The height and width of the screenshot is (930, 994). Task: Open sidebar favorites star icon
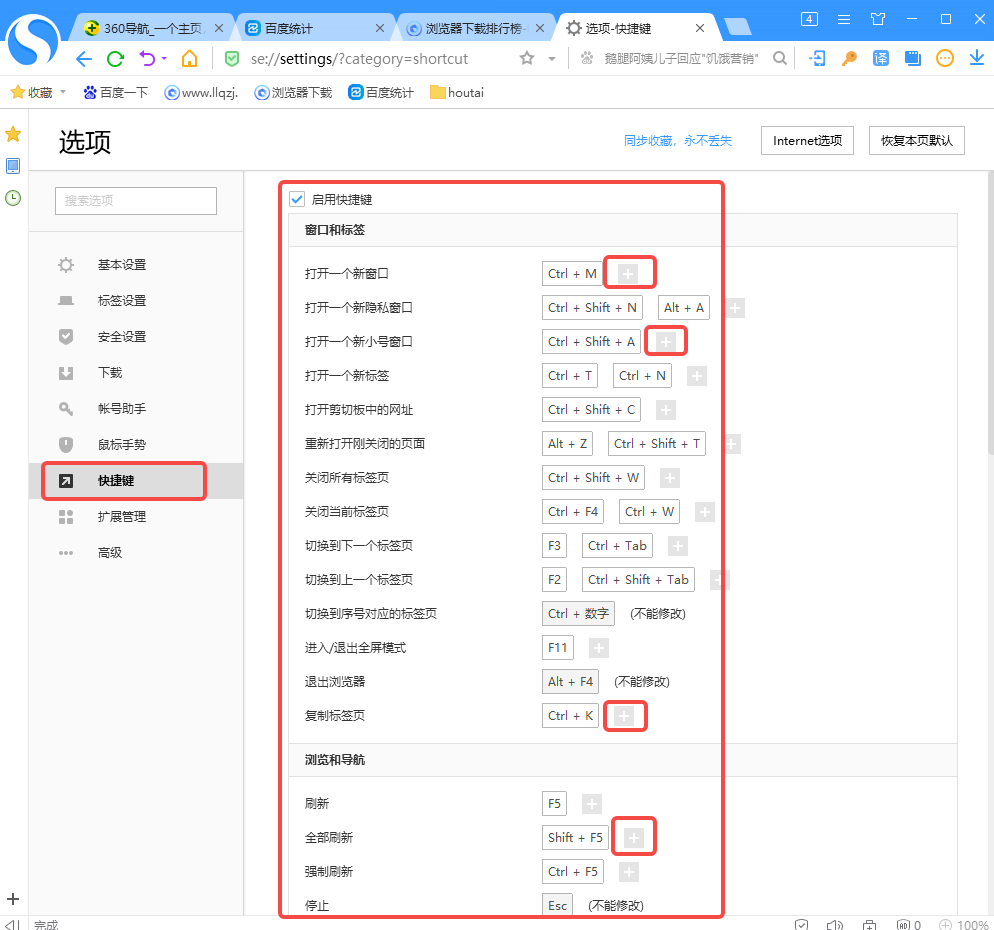(x=13, y=134)
